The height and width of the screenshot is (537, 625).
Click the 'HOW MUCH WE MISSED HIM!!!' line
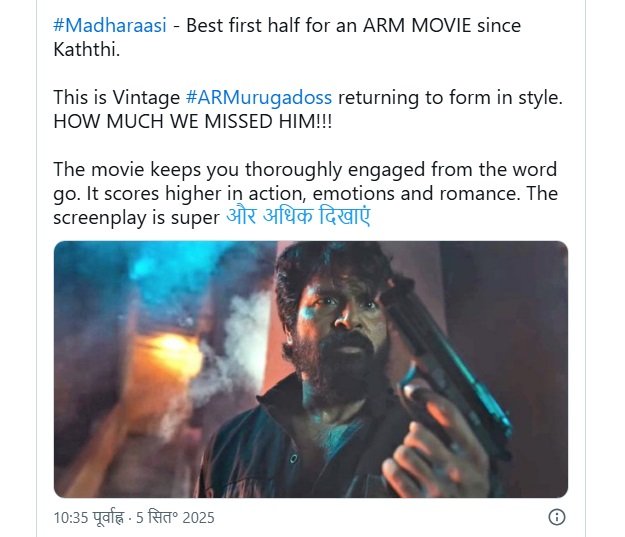[x=193, y=121]
